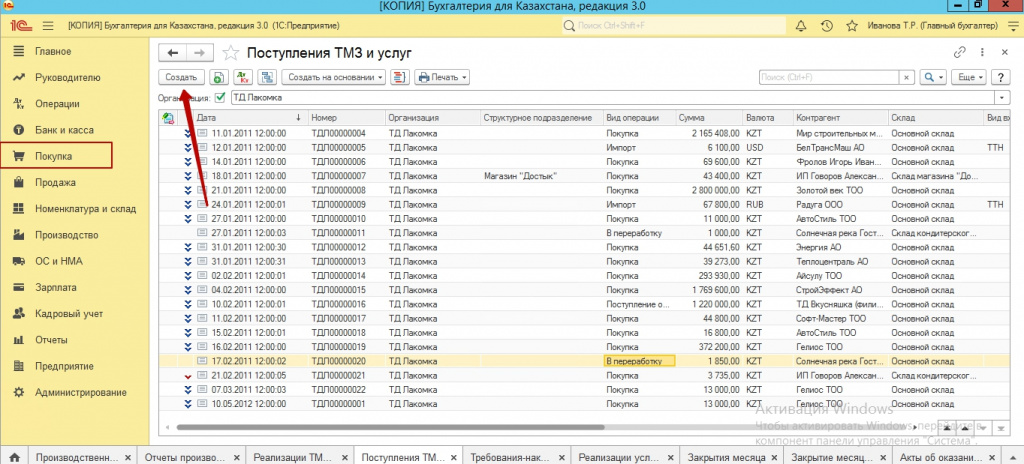The image size is (1024, 464).
Task: Clear the search field with x
Action: click(906, 77)
